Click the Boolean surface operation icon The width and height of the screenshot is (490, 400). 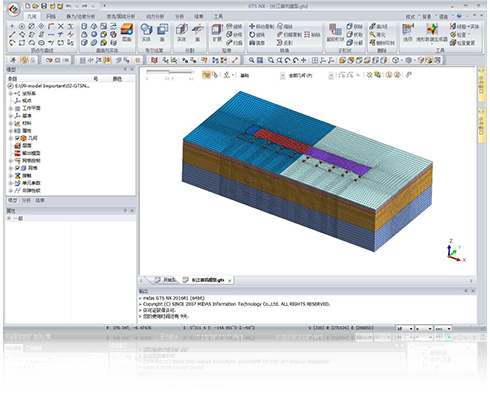click(x=162, y=30)
